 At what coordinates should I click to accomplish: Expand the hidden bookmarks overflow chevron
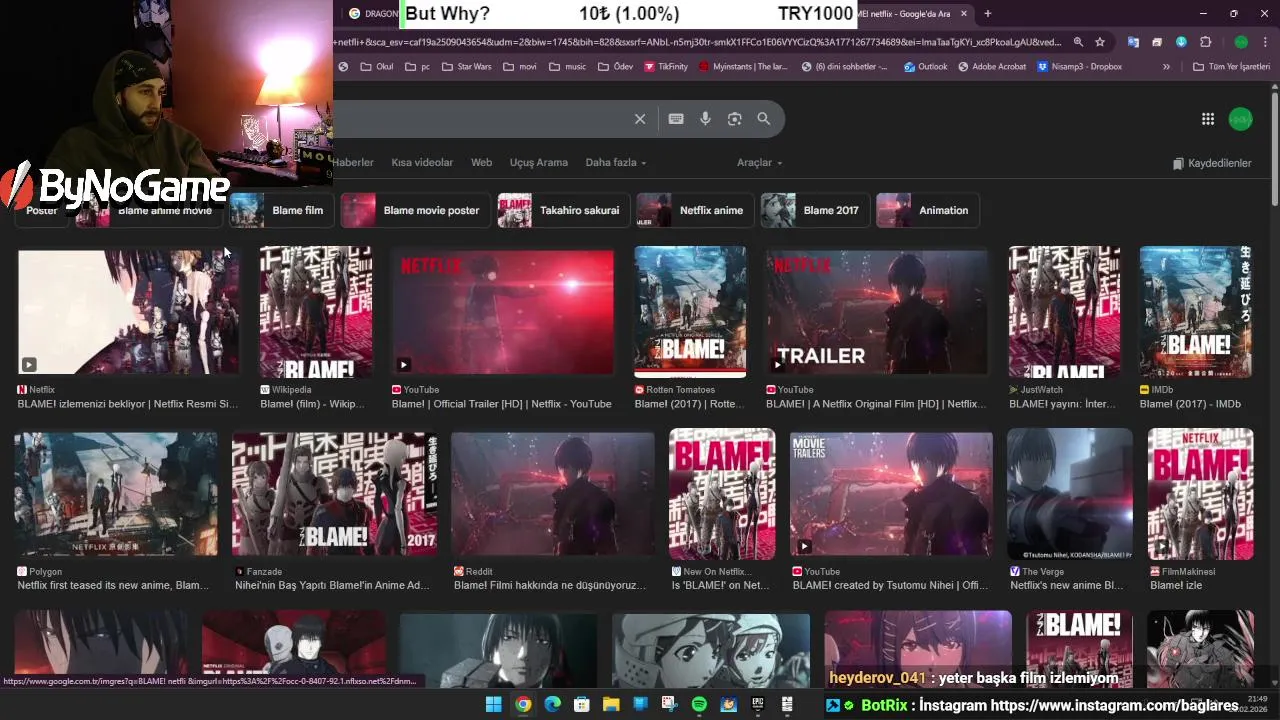pyautogui.click(x=1166, y=67)
